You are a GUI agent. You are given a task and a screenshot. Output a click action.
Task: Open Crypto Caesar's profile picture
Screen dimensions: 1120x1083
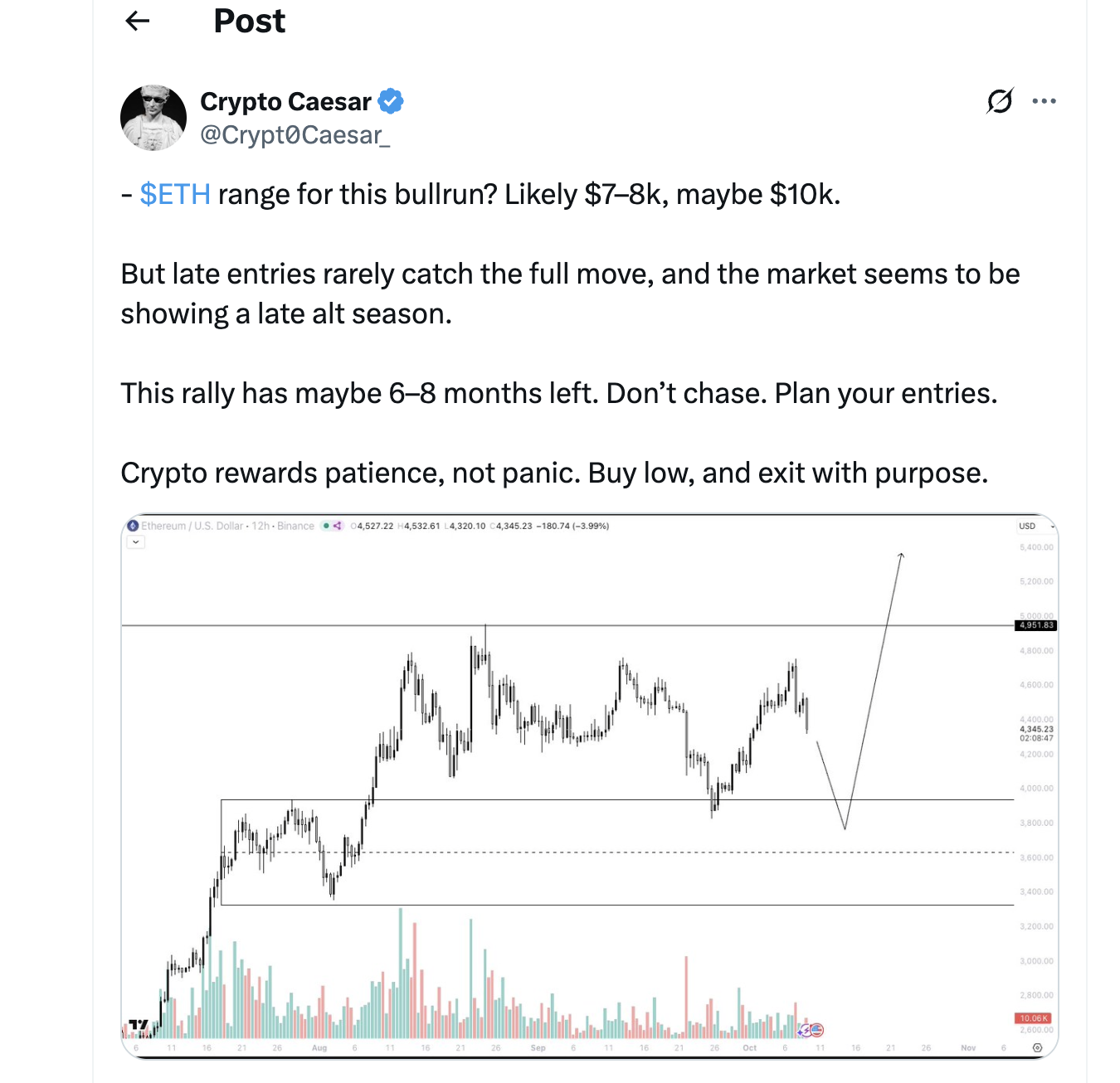tap(153, 118)
